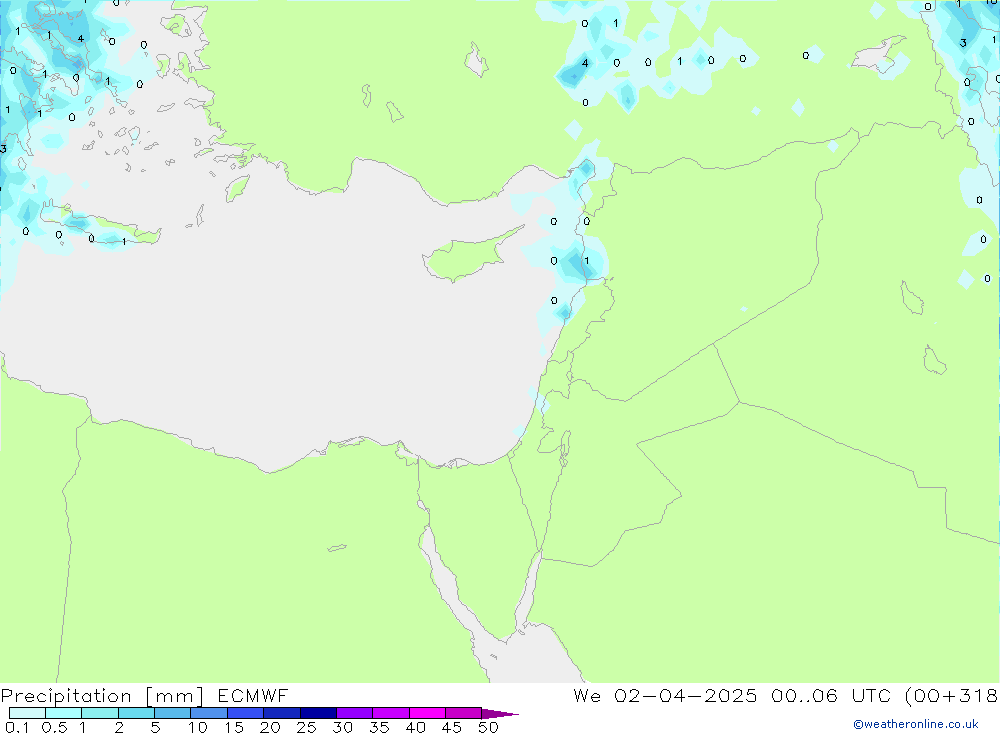Screen dimensions: 1000x733
Task: Pick the 15–20 mm legend swatch
Action: [x=245, y=713]
